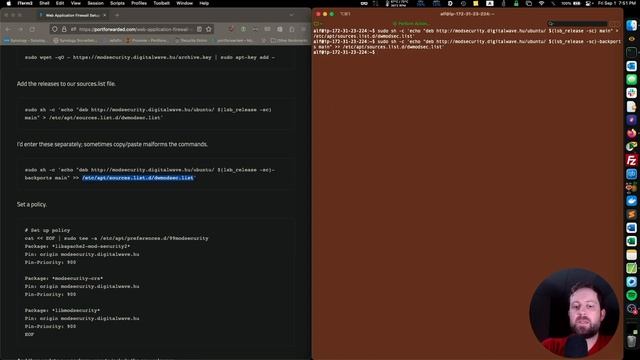Click 'Add the releases to our sources.list file.'

coord(66,84)
